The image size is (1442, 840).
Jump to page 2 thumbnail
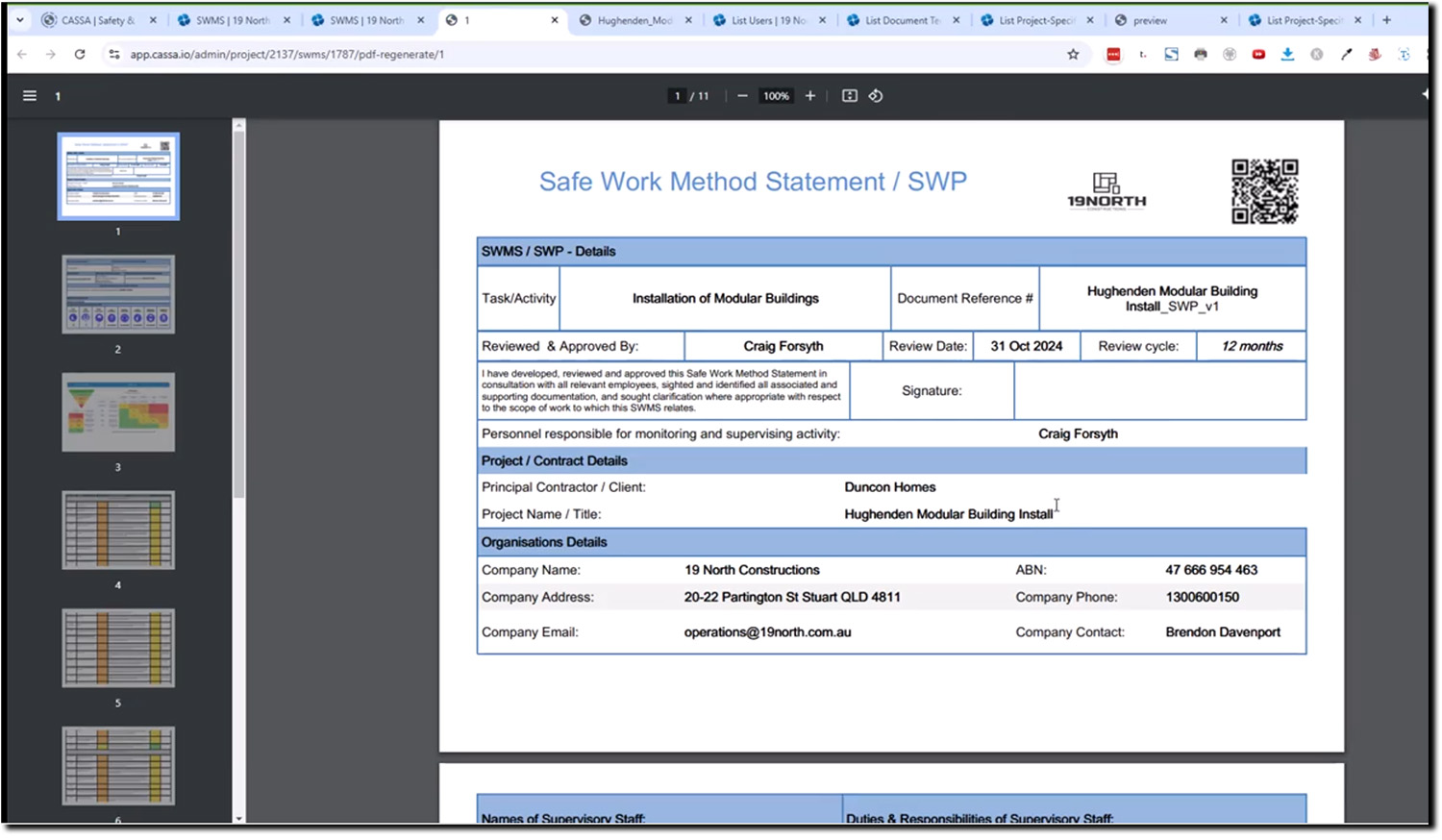pos(118,294)
